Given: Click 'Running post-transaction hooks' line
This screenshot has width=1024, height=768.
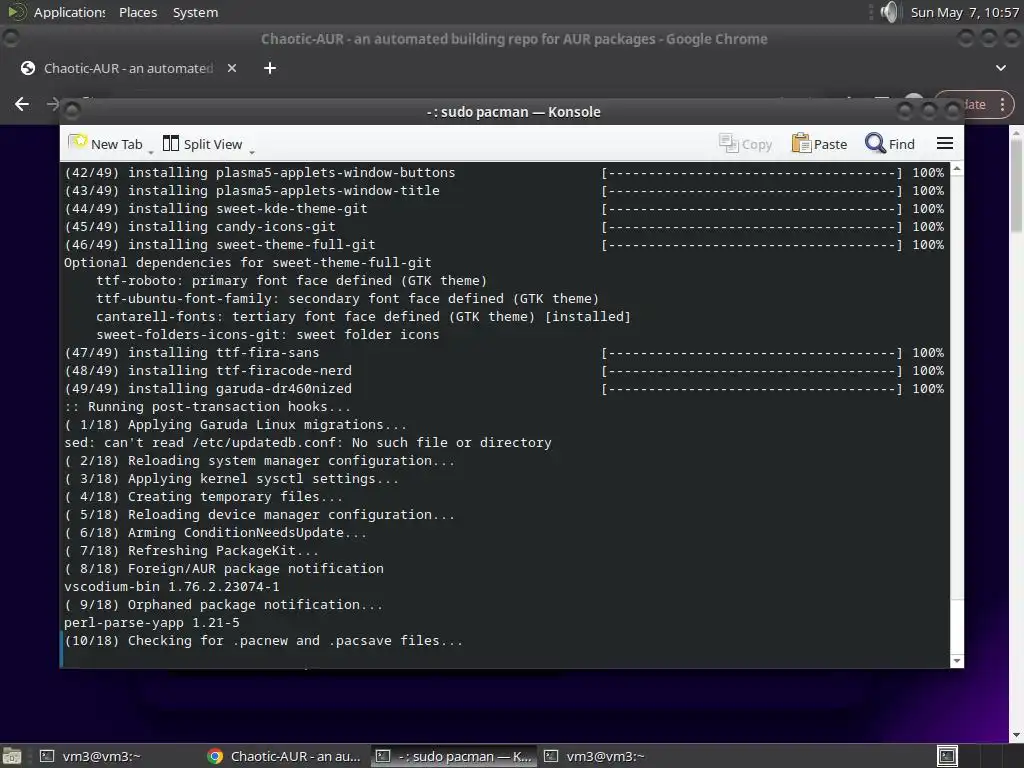Looking at the screenshot, I should [x=207, y=406].
